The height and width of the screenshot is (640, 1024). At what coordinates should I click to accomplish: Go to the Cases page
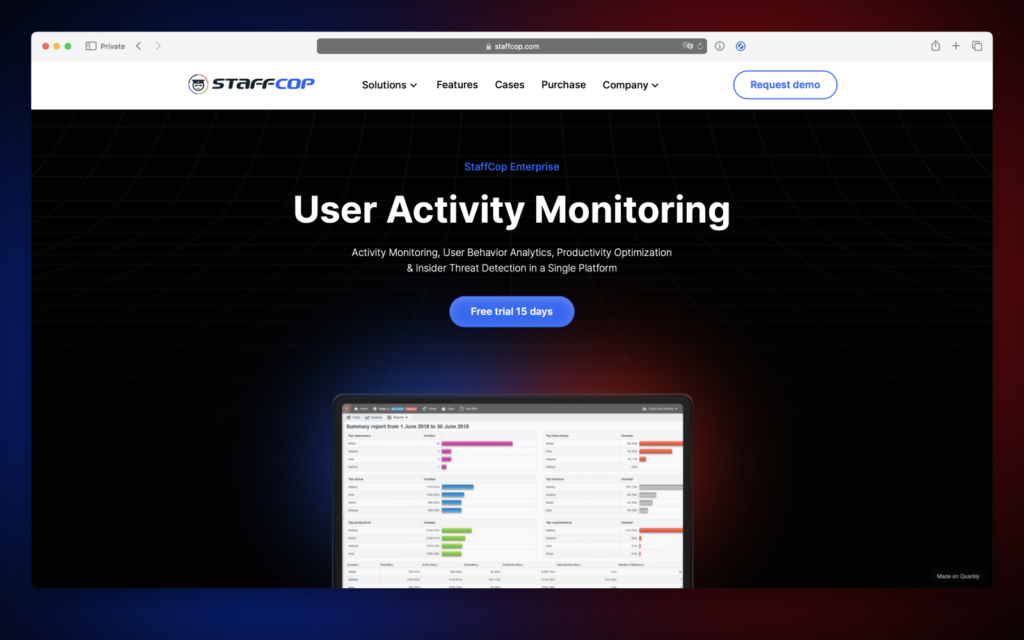(509, 85)
